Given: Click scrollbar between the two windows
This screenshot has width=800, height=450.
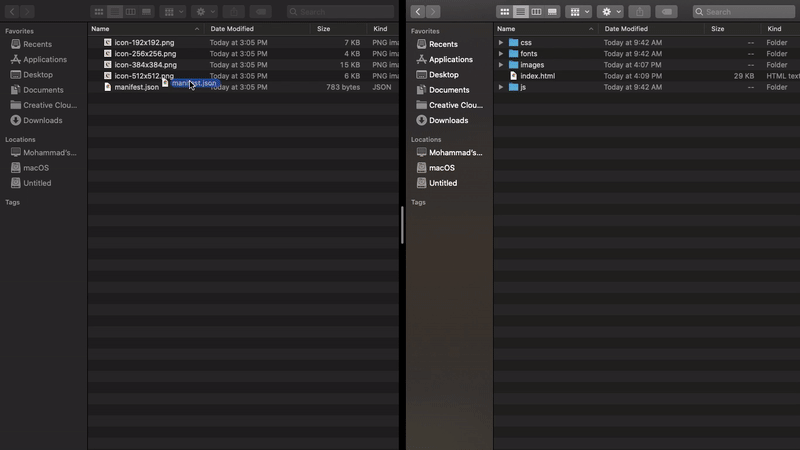Looking at the screenshot, I should [402, 225].
